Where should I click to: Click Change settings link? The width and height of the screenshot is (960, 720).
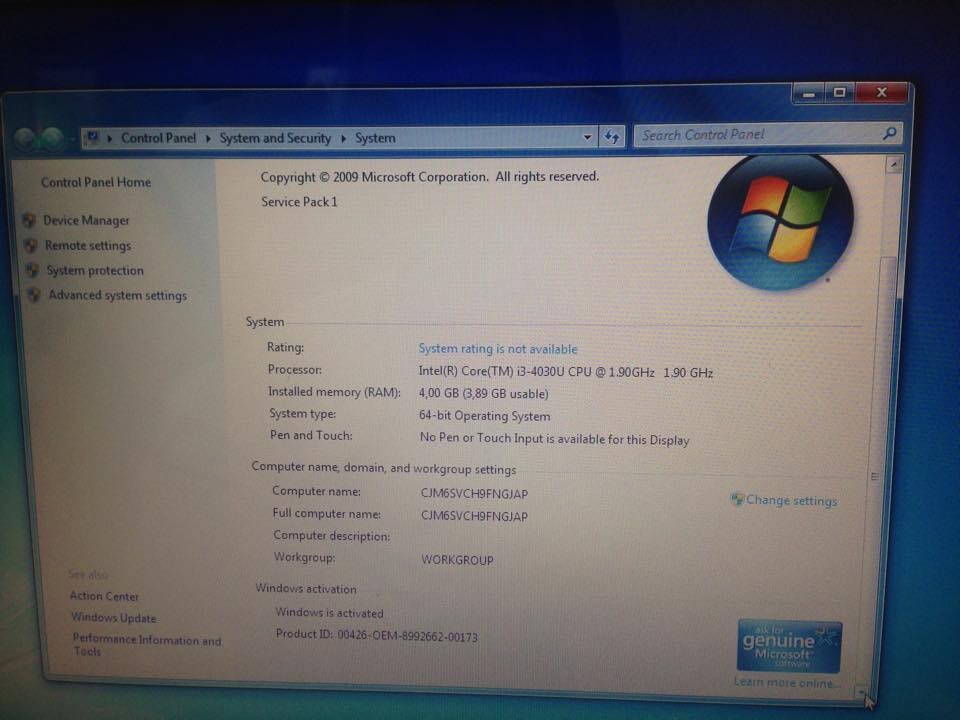pyautogui.click(x=791, y=501)
